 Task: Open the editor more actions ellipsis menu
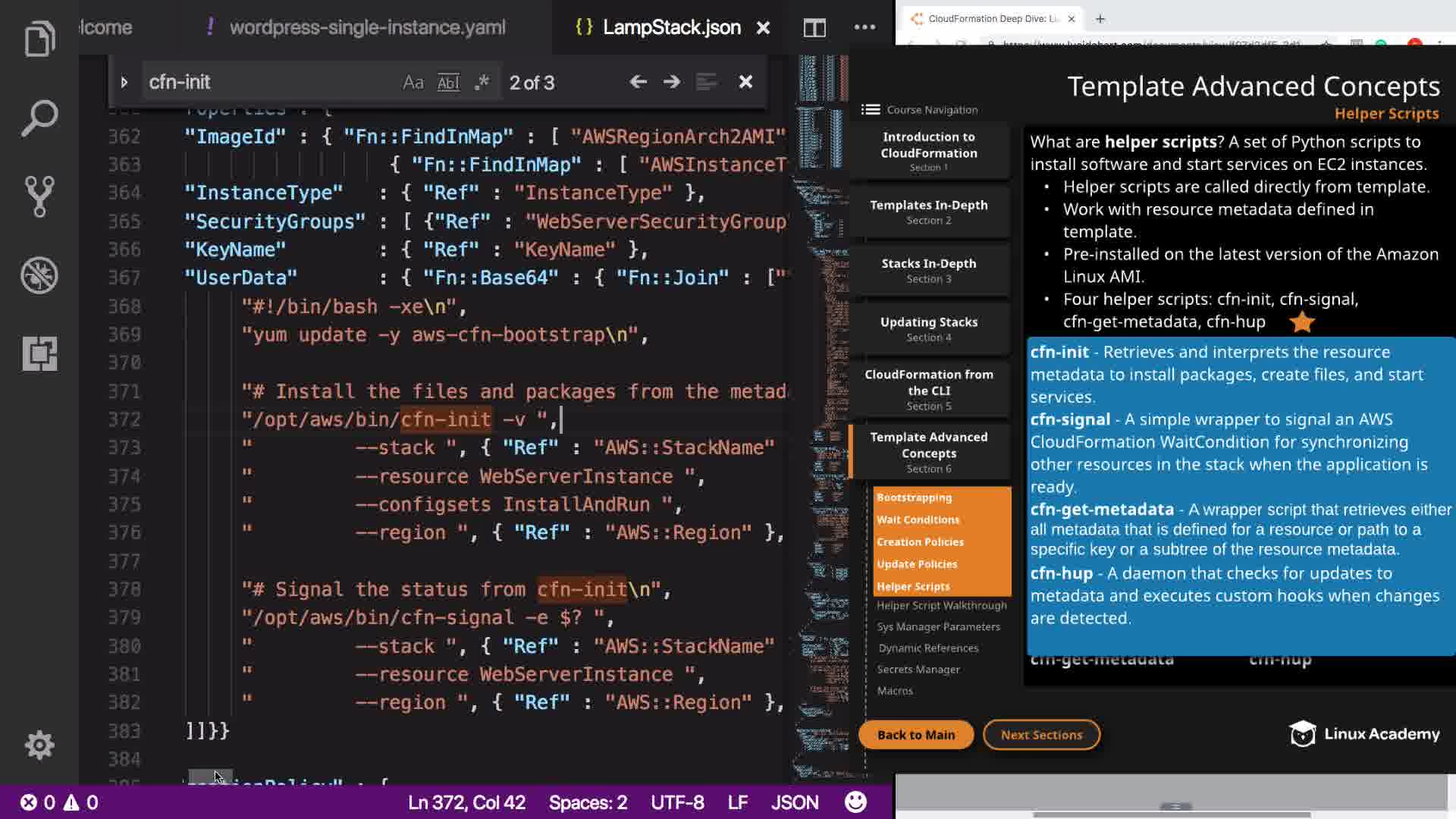pyautogui.click(x=864, y=27)
